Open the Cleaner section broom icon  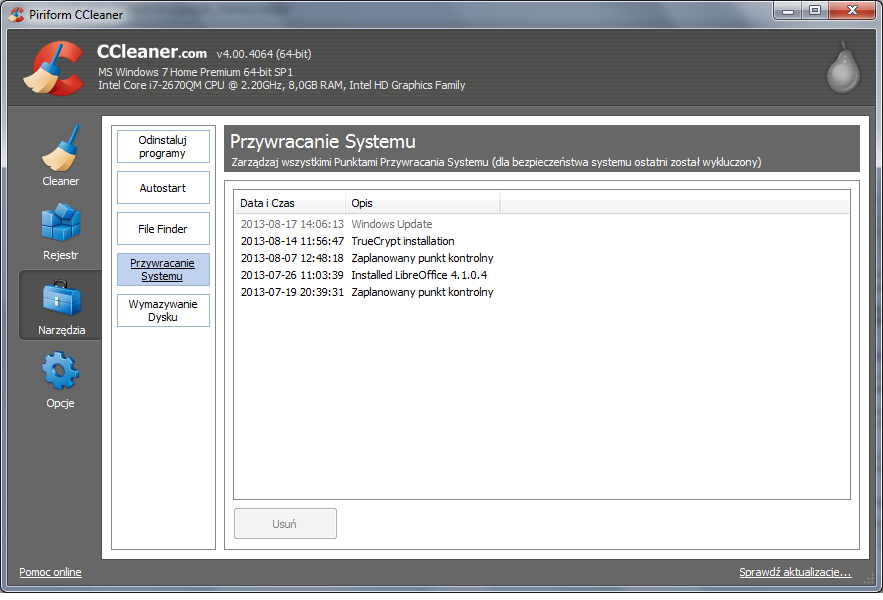61,148
